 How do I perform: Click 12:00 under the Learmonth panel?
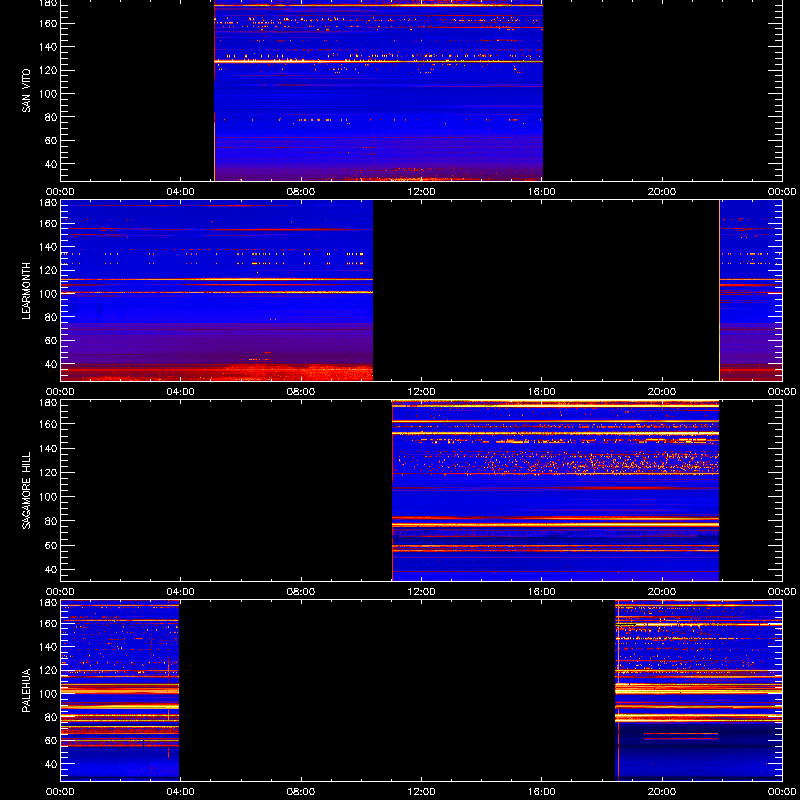click(x=421, y=392)
